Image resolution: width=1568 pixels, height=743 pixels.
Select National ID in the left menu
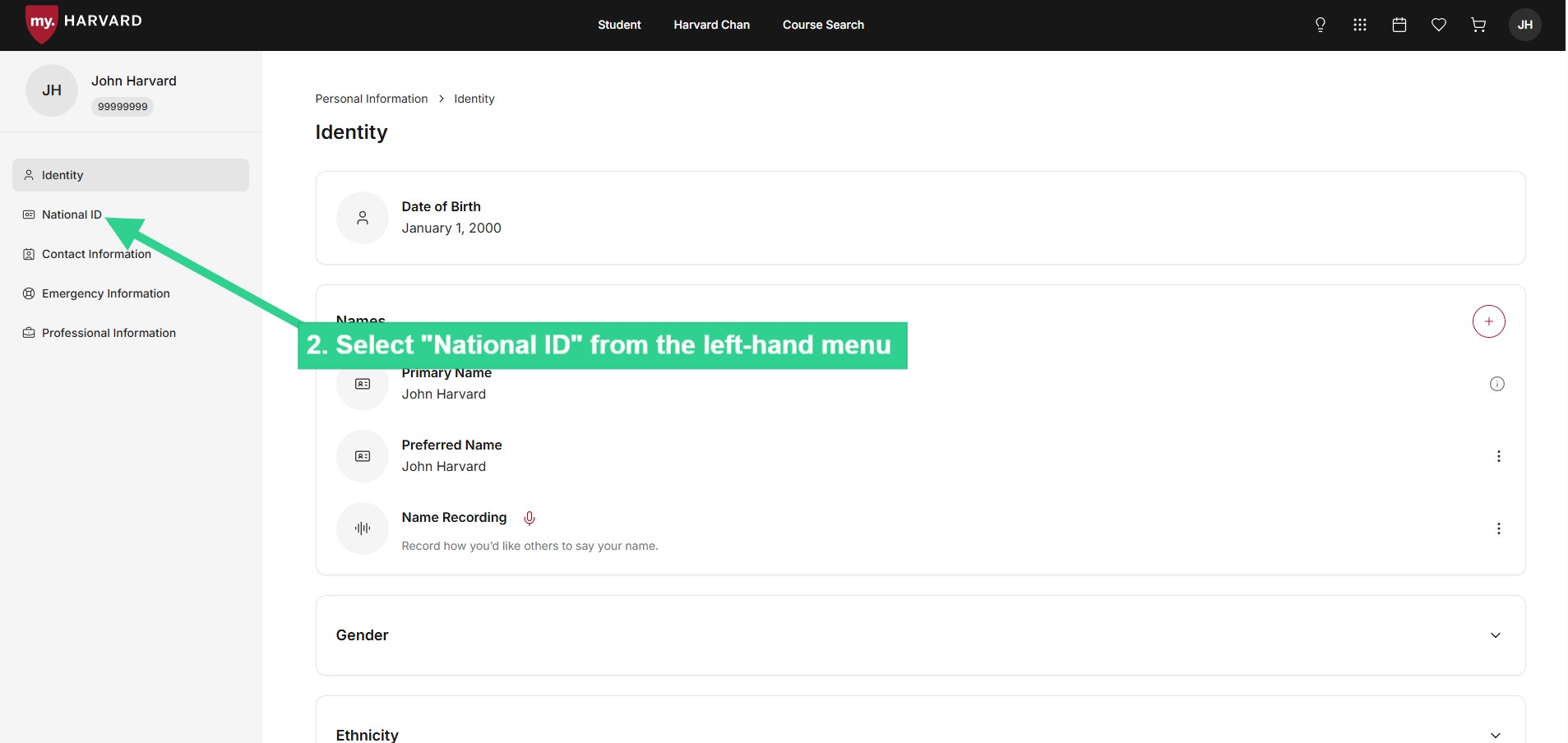pos(131,215)
